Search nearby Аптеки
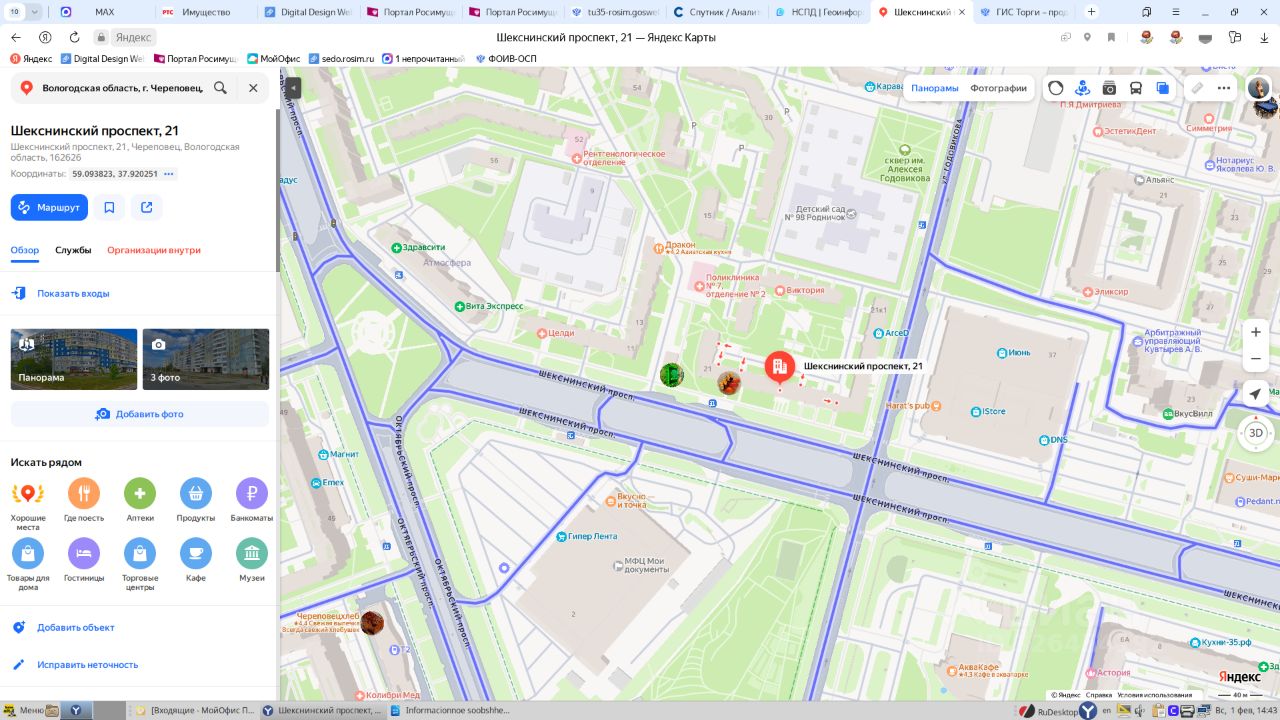 [140, 501]
